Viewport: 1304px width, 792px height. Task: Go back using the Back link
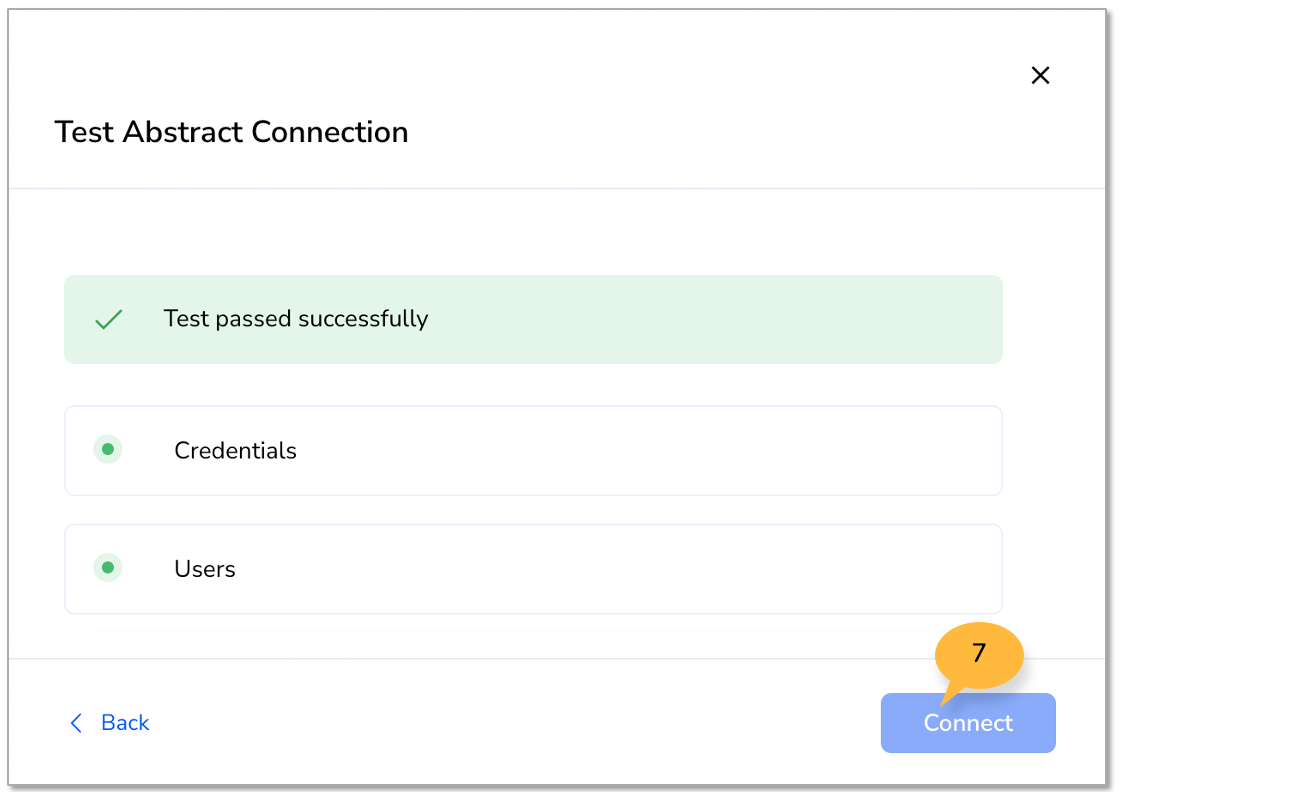(109, 723)
